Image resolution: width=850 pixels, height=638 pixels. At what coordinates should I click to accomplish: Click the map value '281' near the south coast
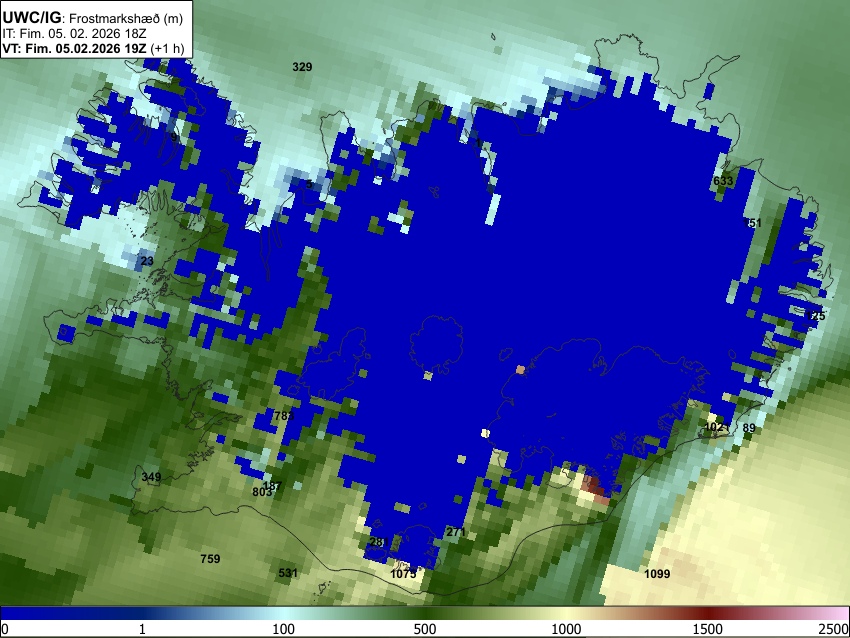tap(379, 542)
